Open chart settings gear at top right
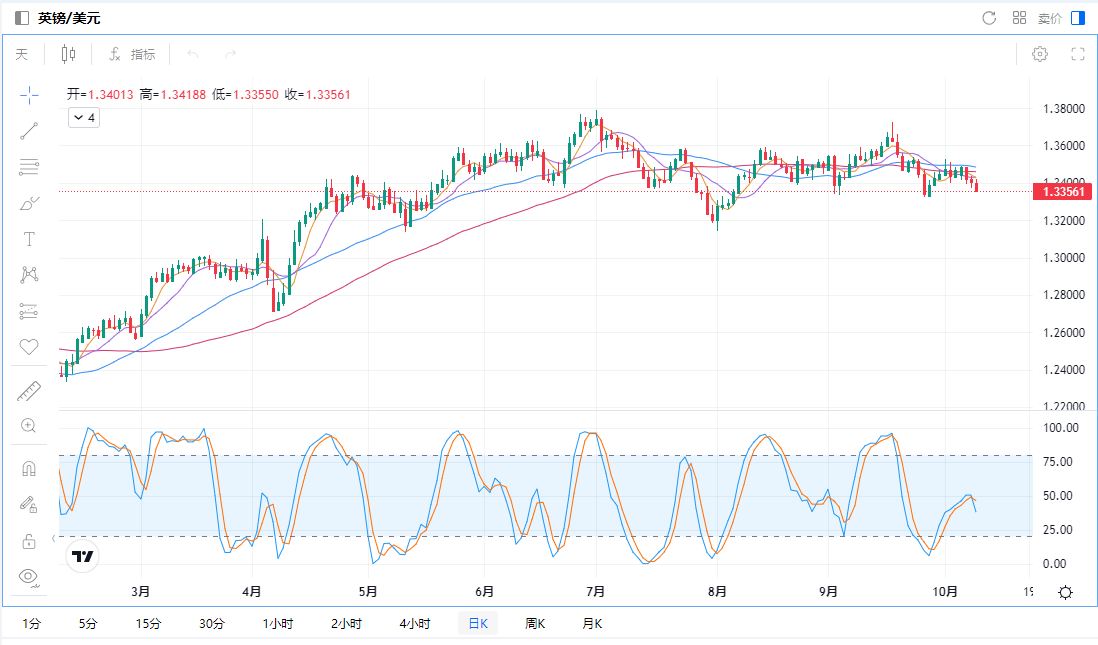 (1040, 54)
